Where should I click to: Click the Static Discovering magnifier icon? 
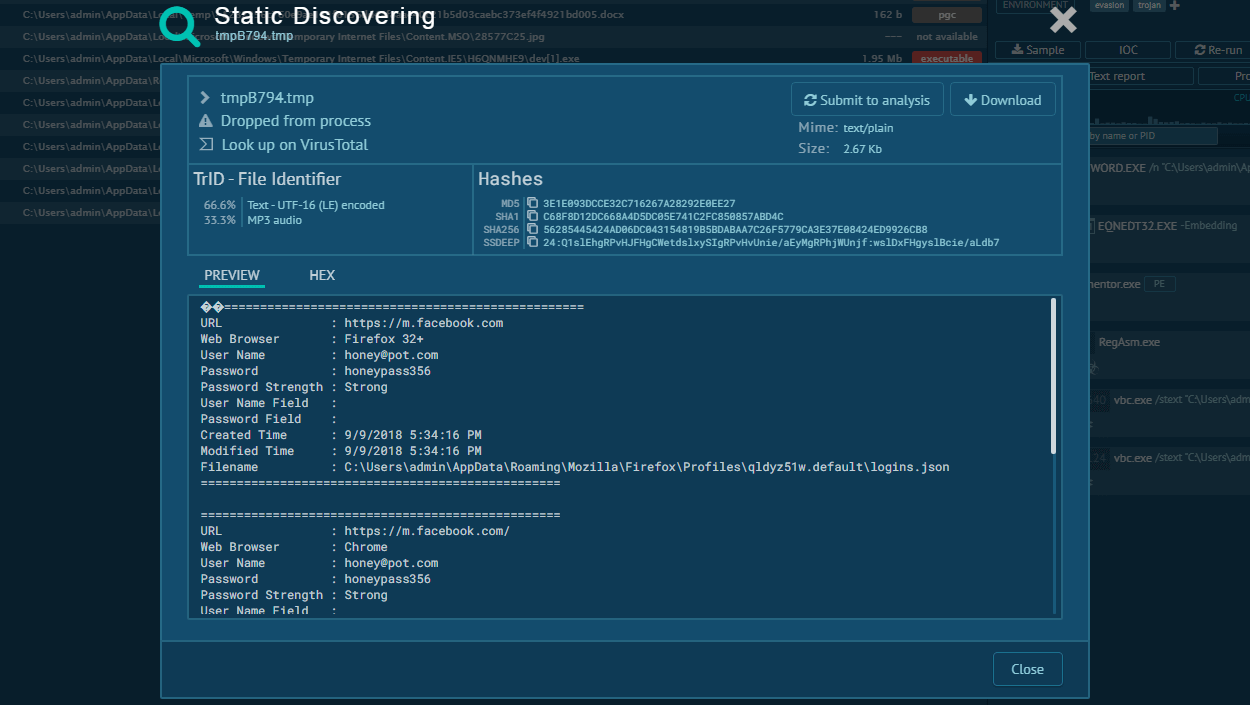click(181, 26)
